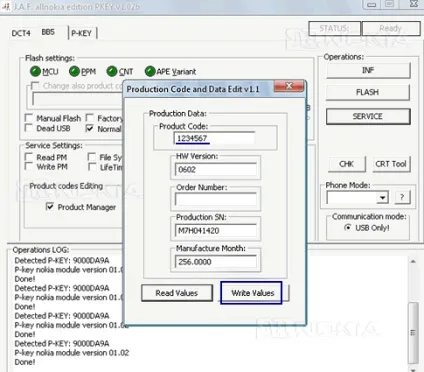Click the CHK button
The width and height of the screenshot is (424, 372).
(347, 164)
